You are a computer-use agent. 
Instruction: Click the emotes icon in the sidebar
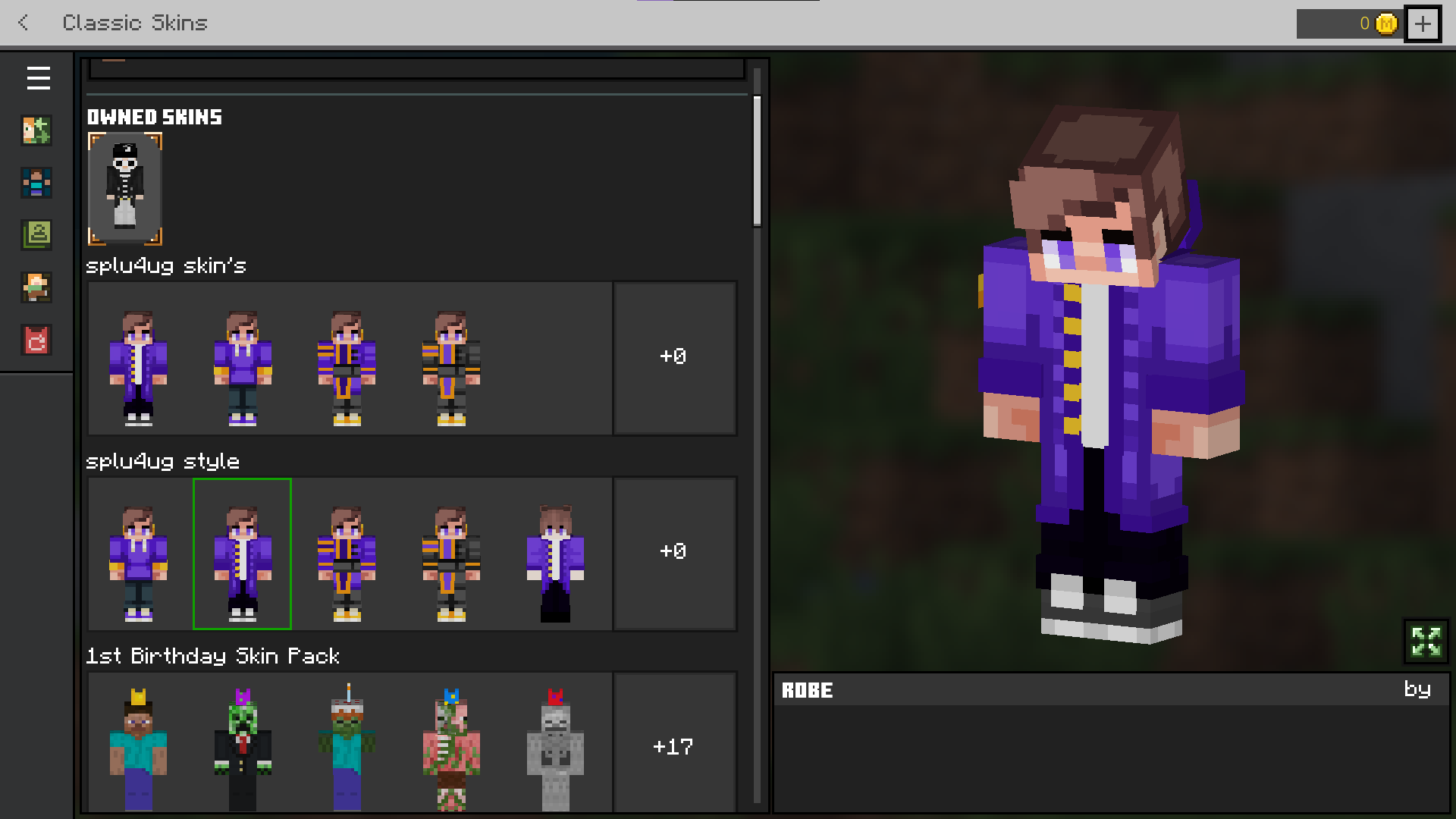point(36,287)
